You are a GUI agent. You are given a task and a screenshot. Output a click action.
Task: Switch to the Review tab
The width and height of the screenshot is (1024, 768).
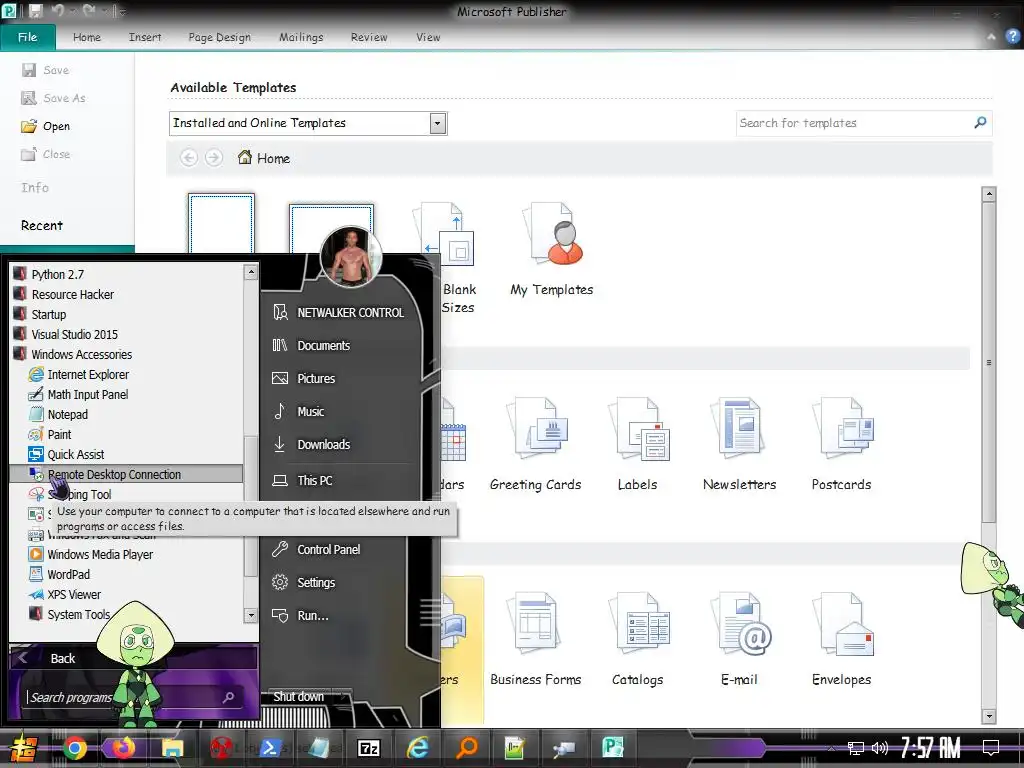click(369, 37)
